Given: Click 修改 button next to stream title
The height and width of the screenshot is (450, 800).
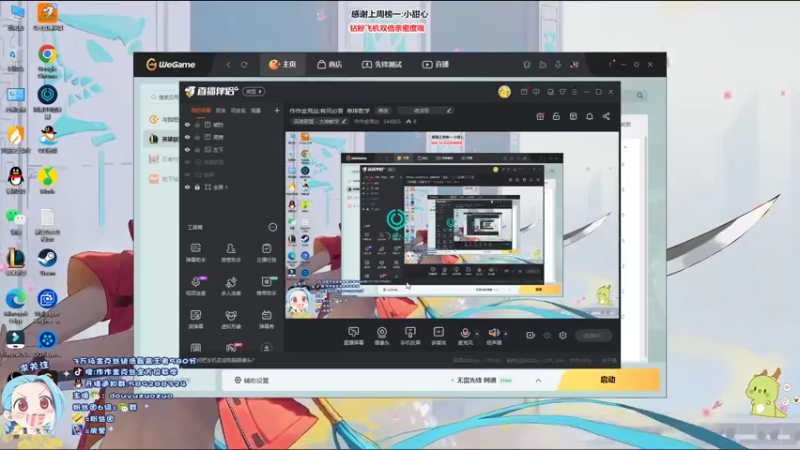Looking at the screenshot, I should 383,111.
